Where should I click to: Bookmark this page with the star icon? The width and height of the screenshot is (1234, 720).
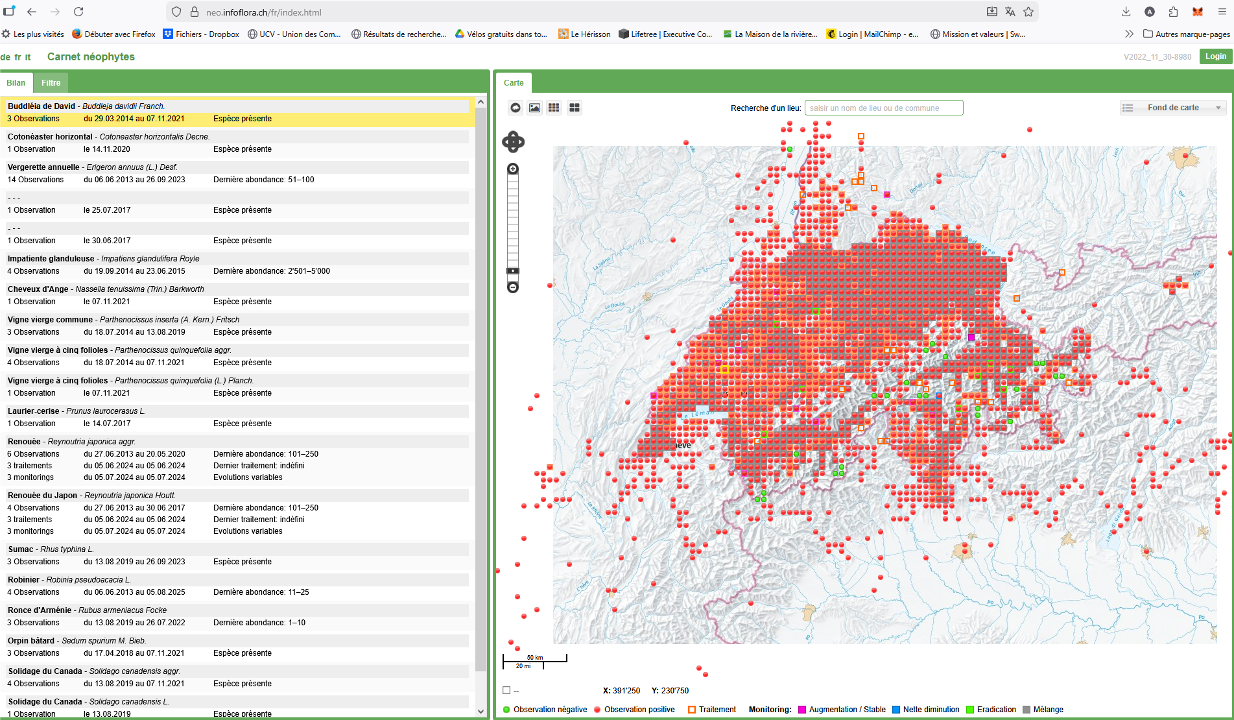click(1029, 12)
